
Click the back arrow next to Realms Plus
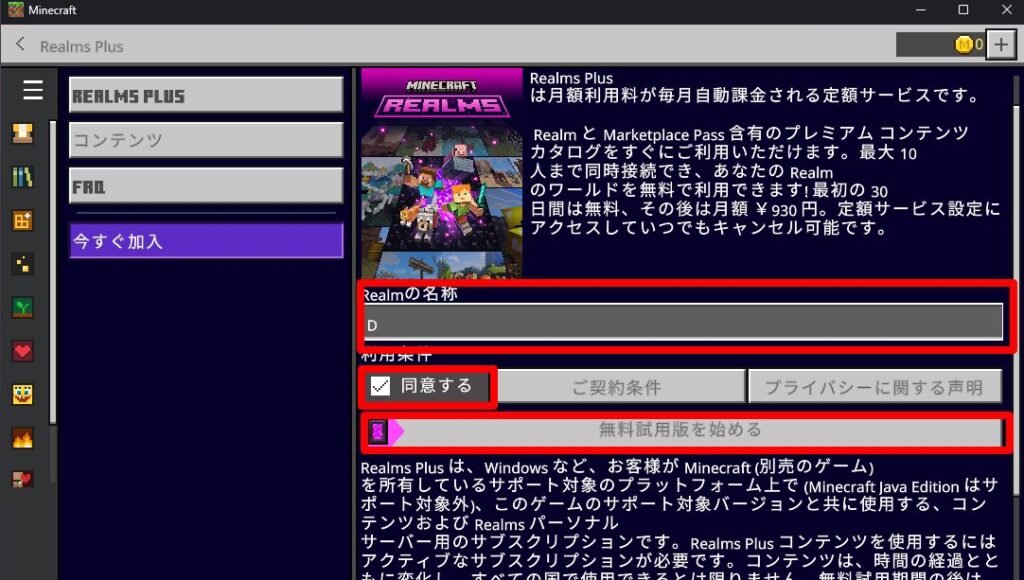pos(21,45)
